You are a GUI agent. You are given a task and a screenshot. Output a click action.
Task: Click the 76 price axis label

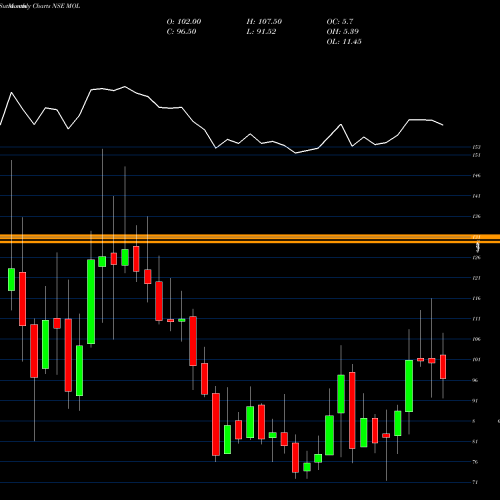tap(476, 462)
